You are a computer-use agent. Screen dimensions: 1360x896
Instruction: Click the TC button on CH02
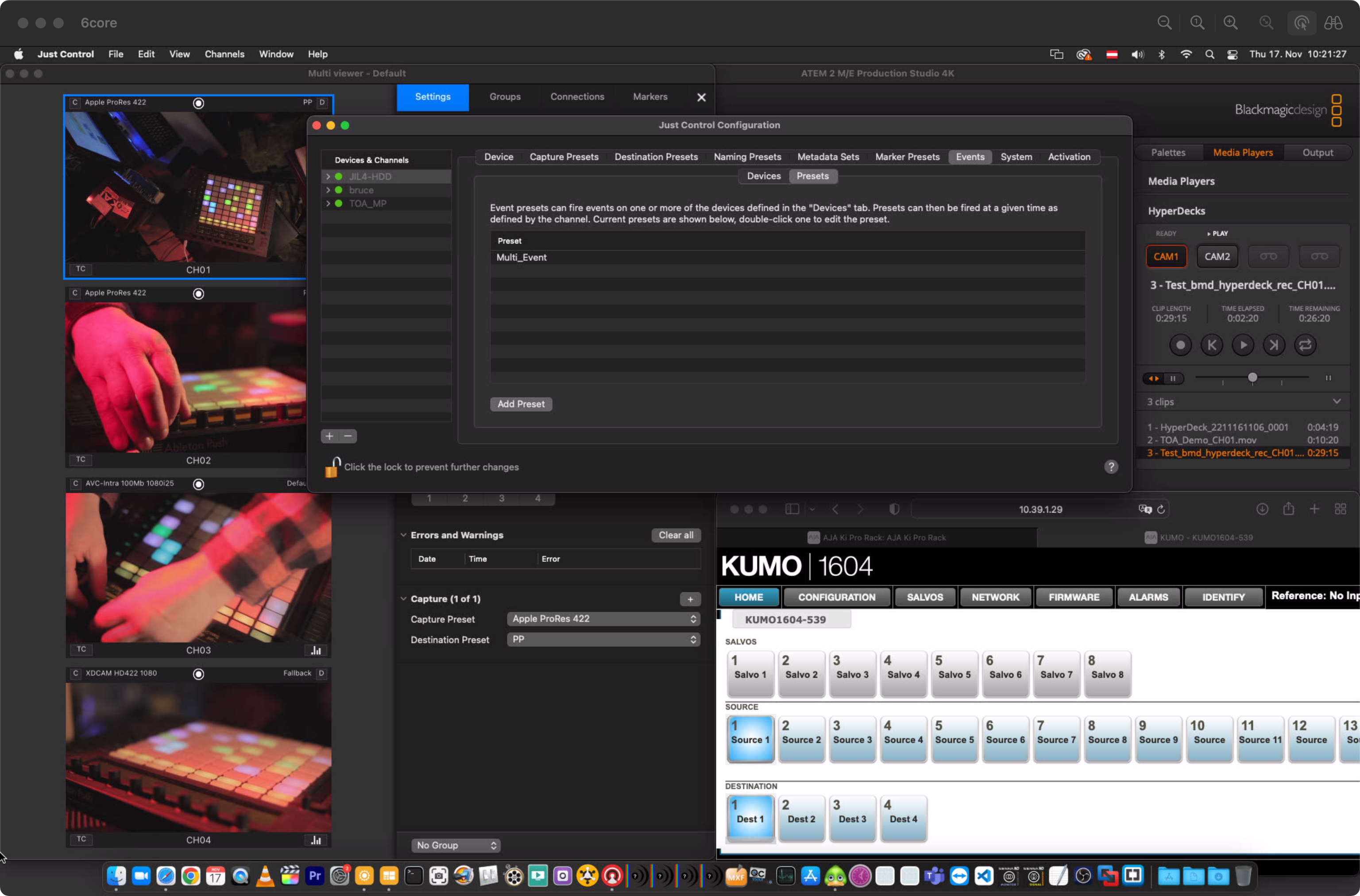pos(81,460)
